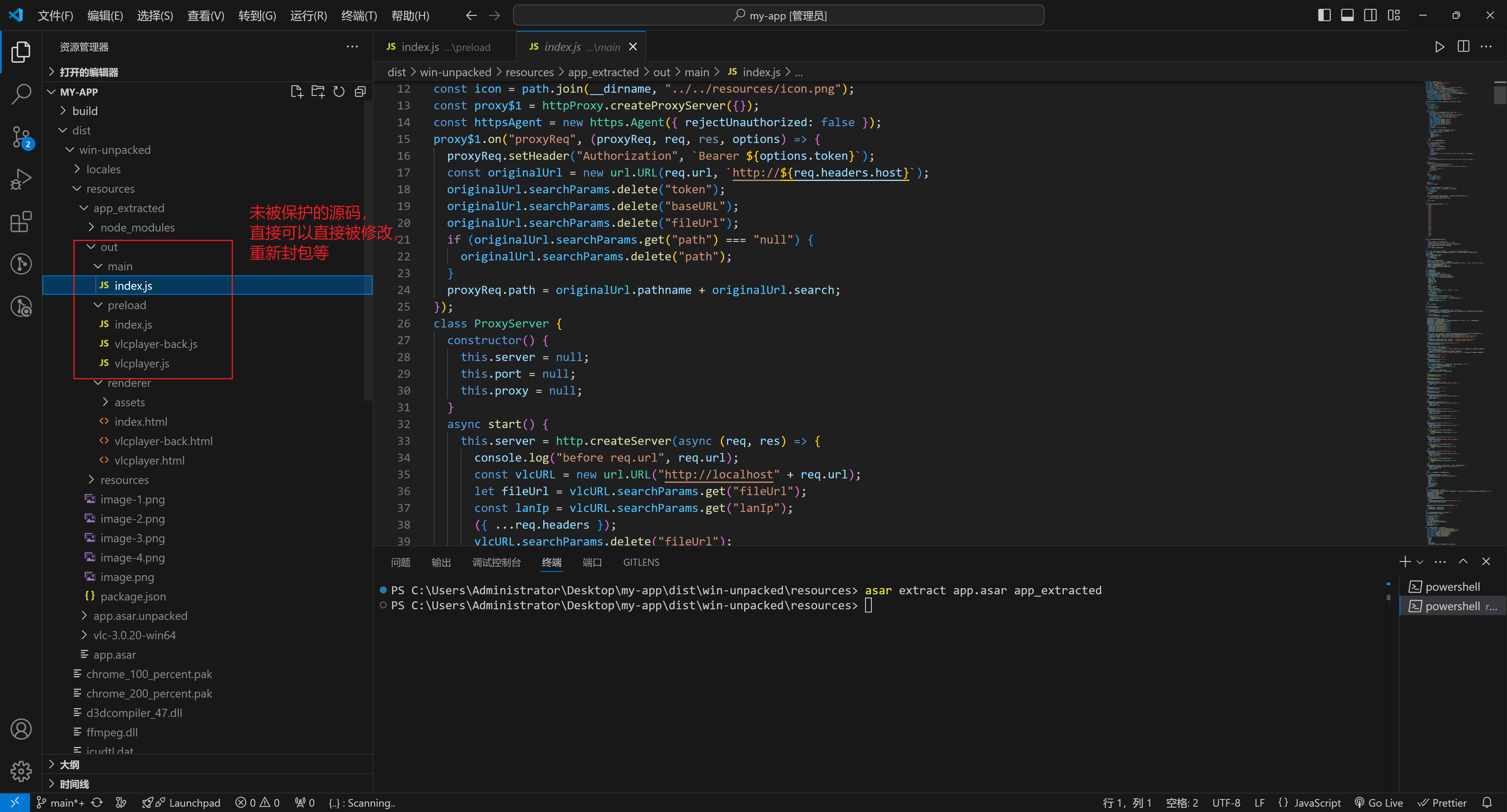
Task: Expand the build folder
Action: pyautogui.click(x=207, y=111)
